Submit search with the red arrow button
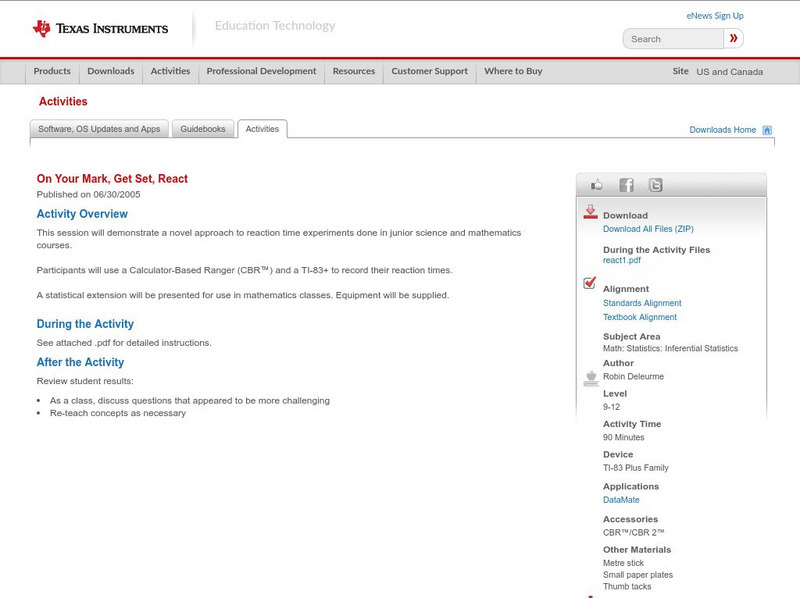This screenshot has width=800, height=598. point(733,38)
